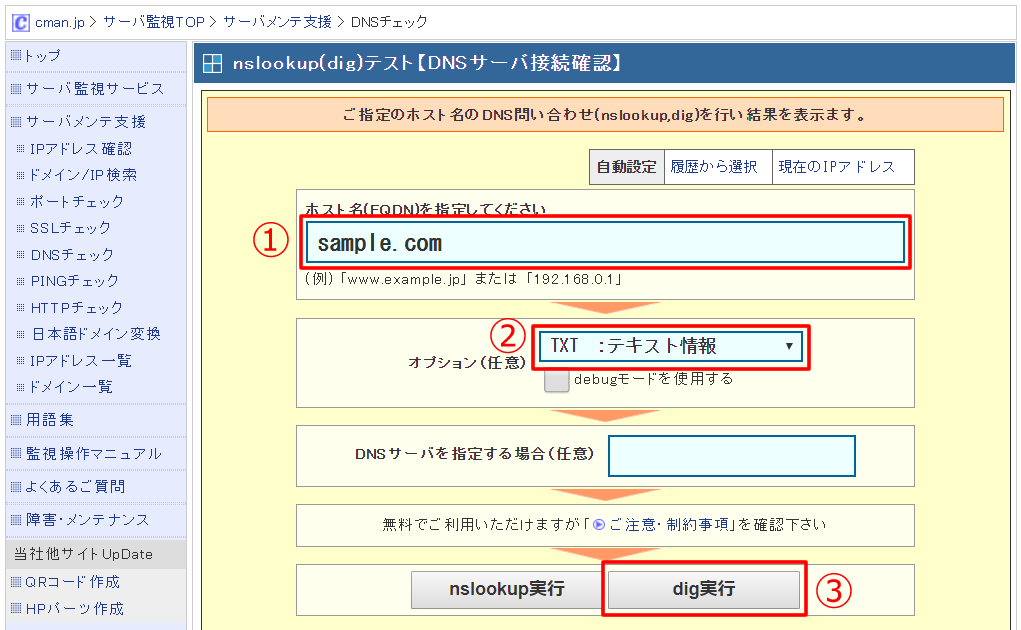Open the サーバメンテ支援 breadcrumb link
Screen dimensions: 1021x630
pyautogui.click(x=277, y=22)
